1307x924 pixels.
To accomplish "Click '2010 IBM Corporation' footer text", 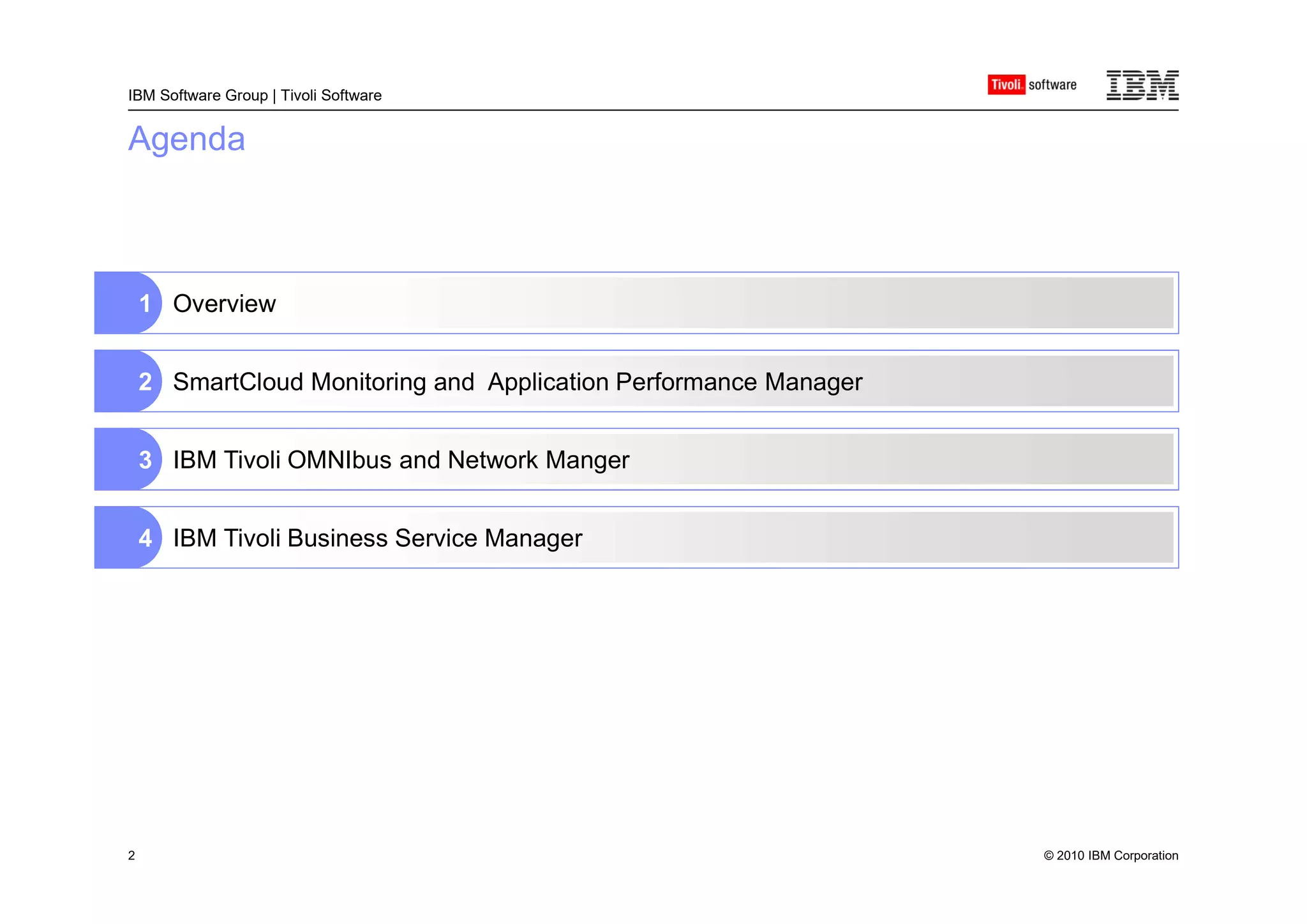I will tap(1117, 856).
